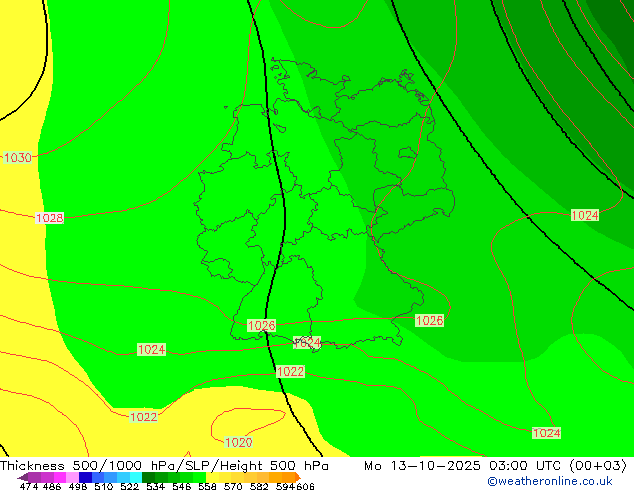The width and height of the screenshot is (634, 490).
Task: Pick the dark blue legend swatch above 510
Action: click(85, 477)
